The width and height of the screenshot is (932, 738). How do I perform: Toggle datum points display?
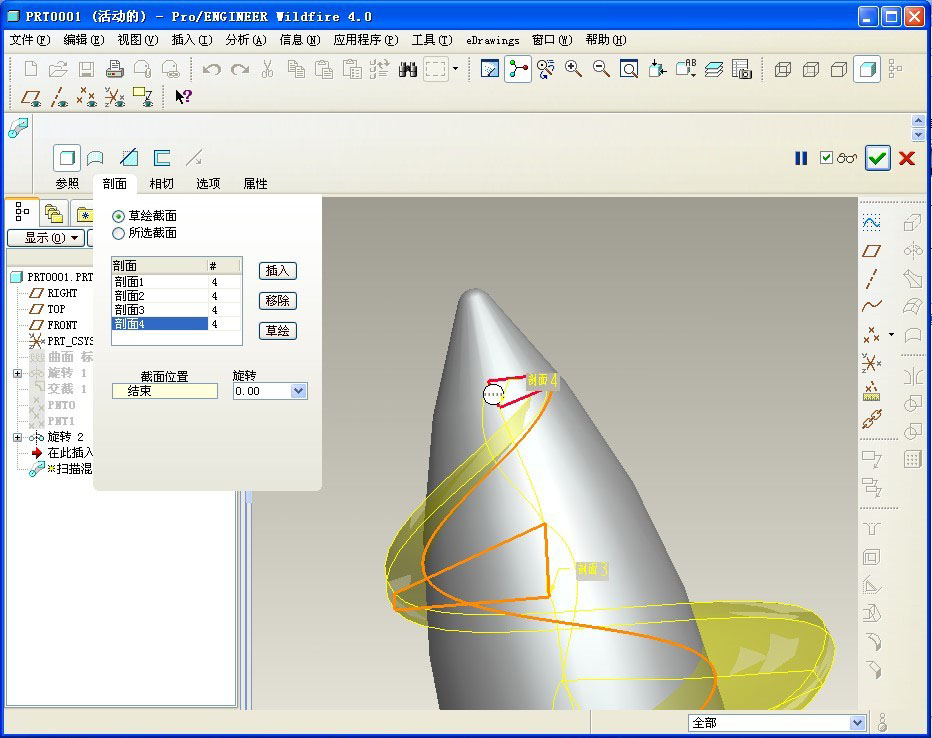pos(87,97)
